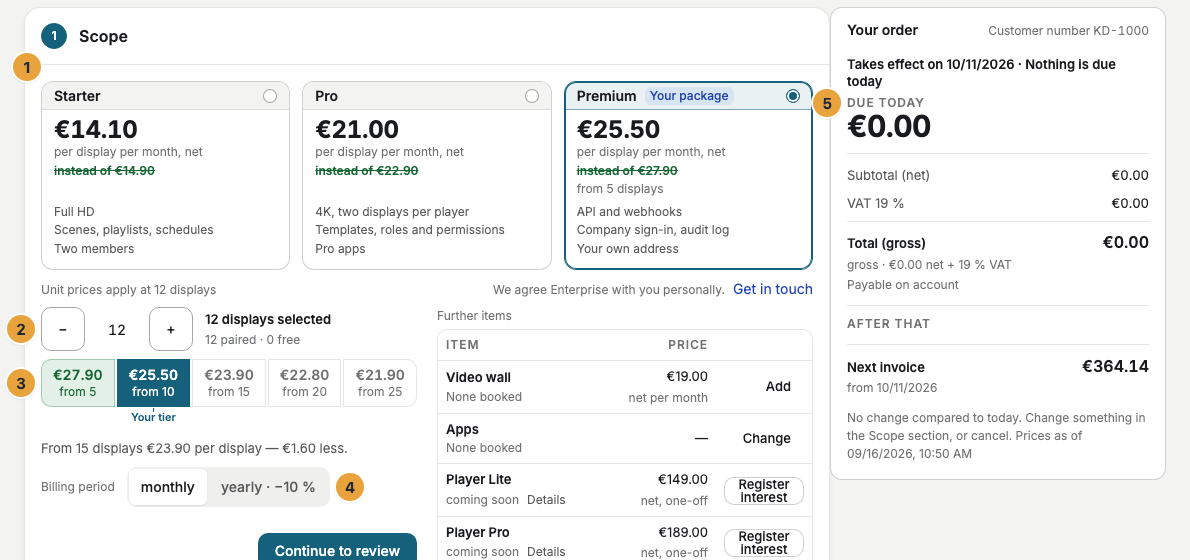Click the 'Your order' heading
The height and width of the screenshot is (560, 1190).
click(x=883, y=30)
